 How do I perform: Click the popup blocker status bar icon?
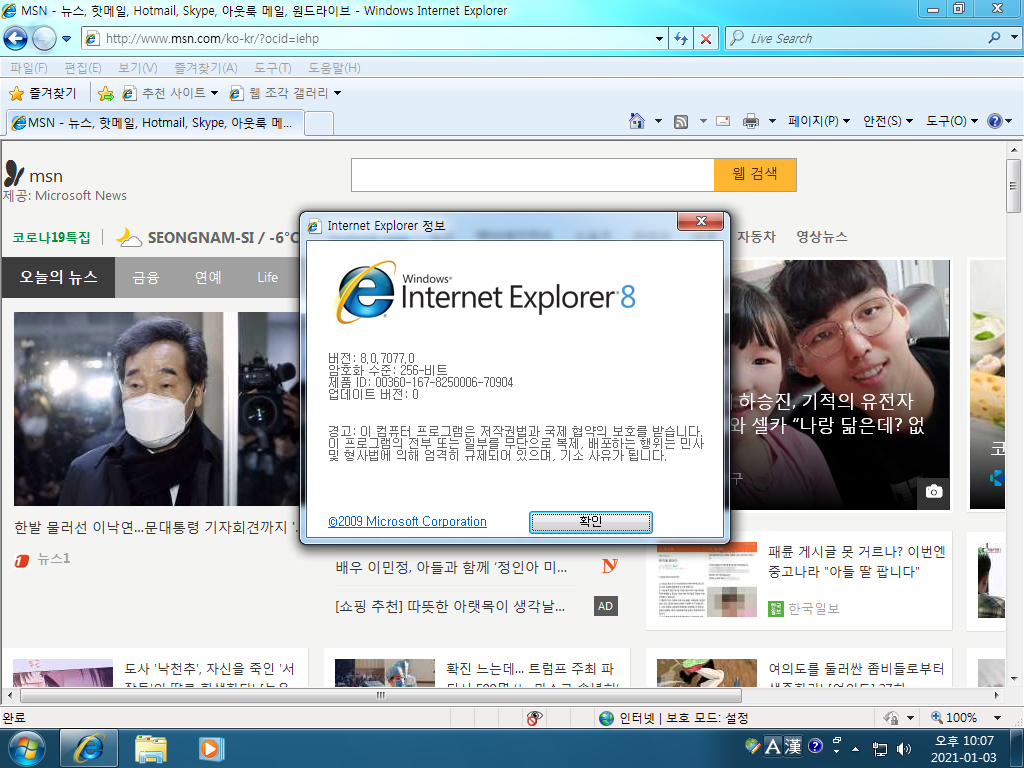click(534, 718)
